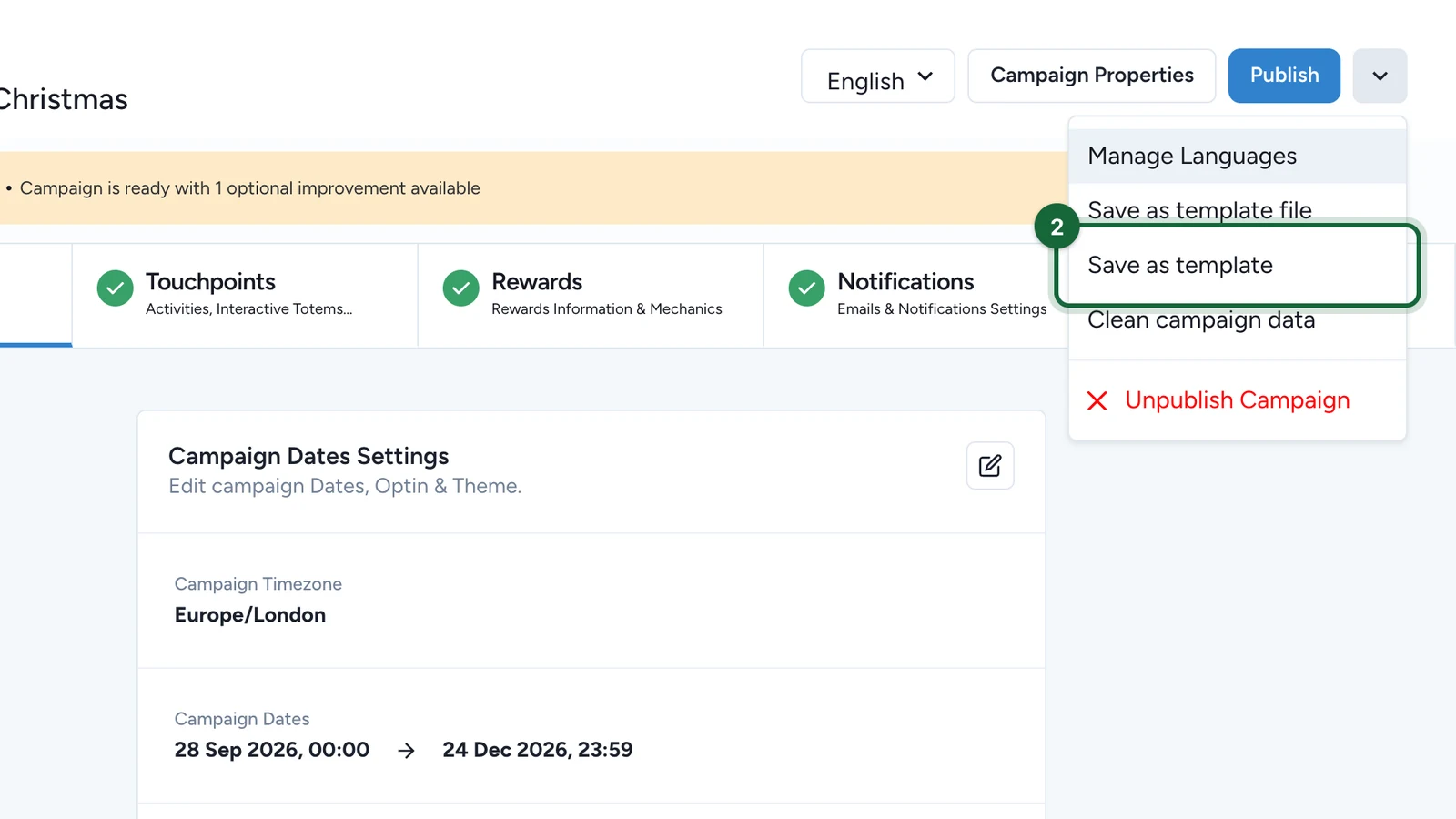Click the Christmas campaign title
Viewport: 1456px width, 819px height.
[64, 99]
